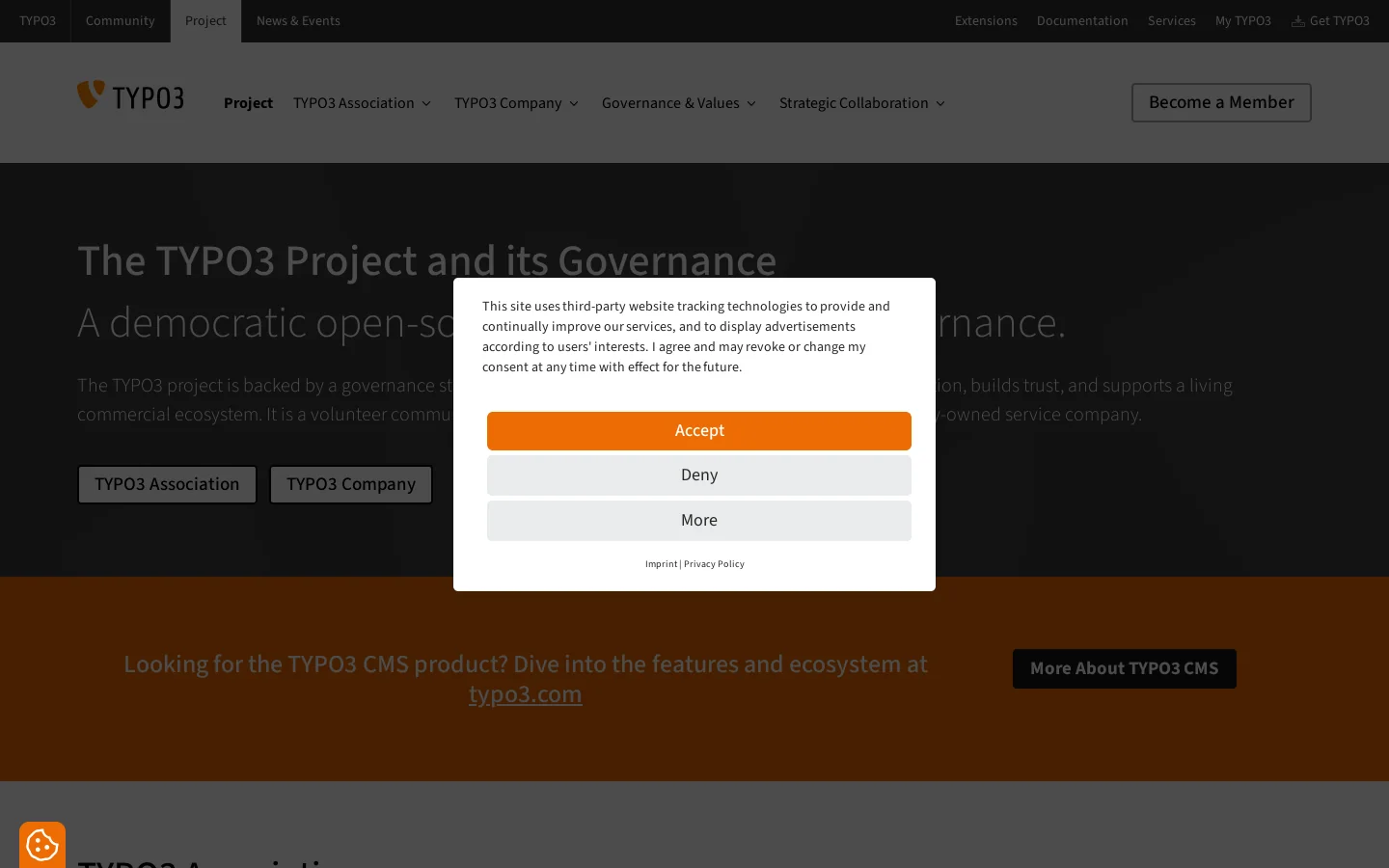Open the Imprint link

661,564
